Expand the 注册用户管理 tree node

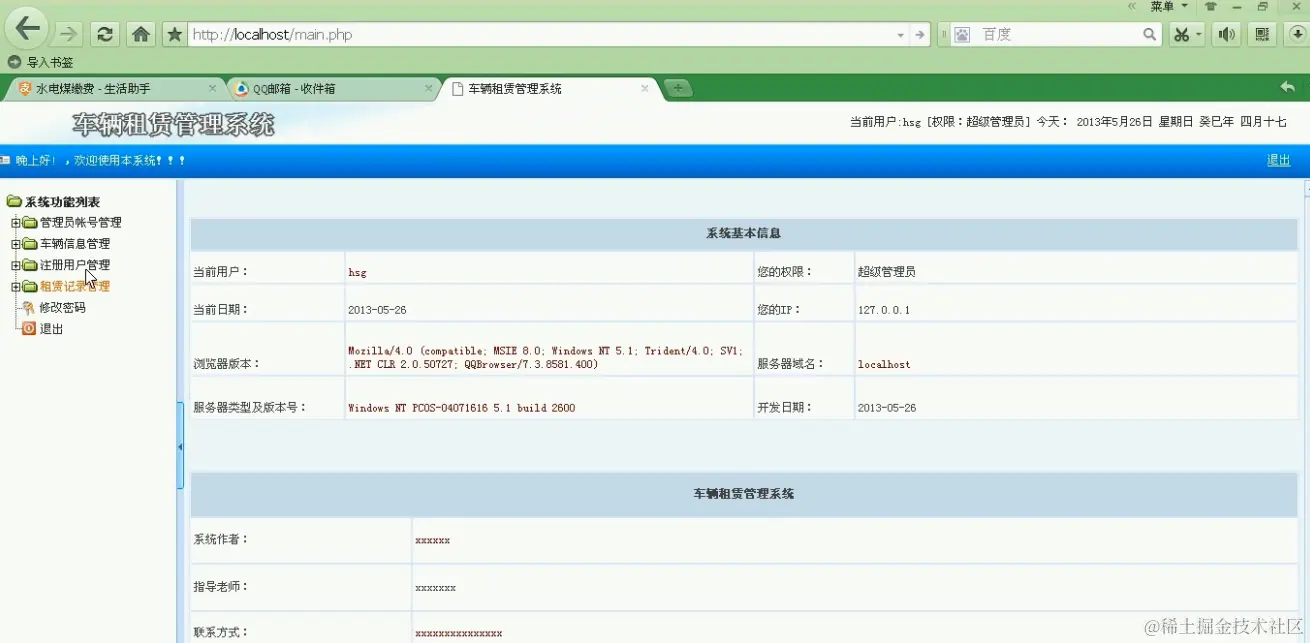[16, 265]
